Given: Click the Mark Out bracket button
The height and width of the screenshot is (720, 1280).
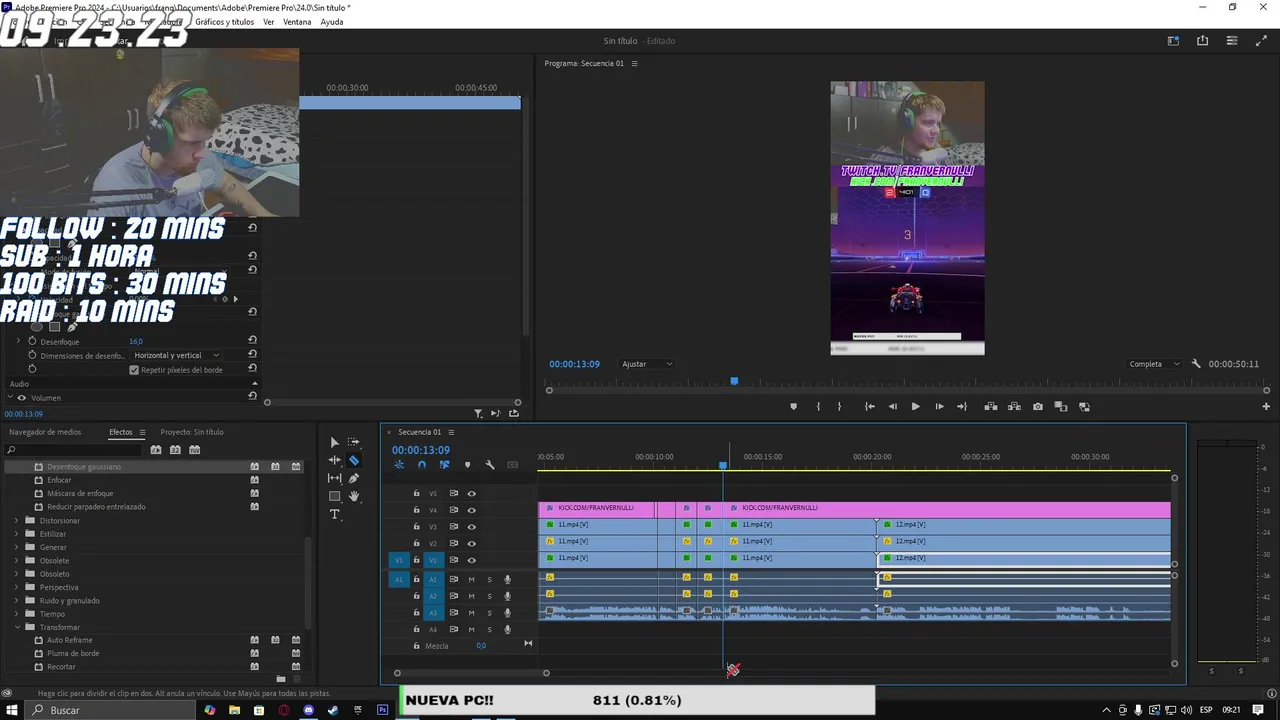Looking at the screenshot, I should 839,407.
